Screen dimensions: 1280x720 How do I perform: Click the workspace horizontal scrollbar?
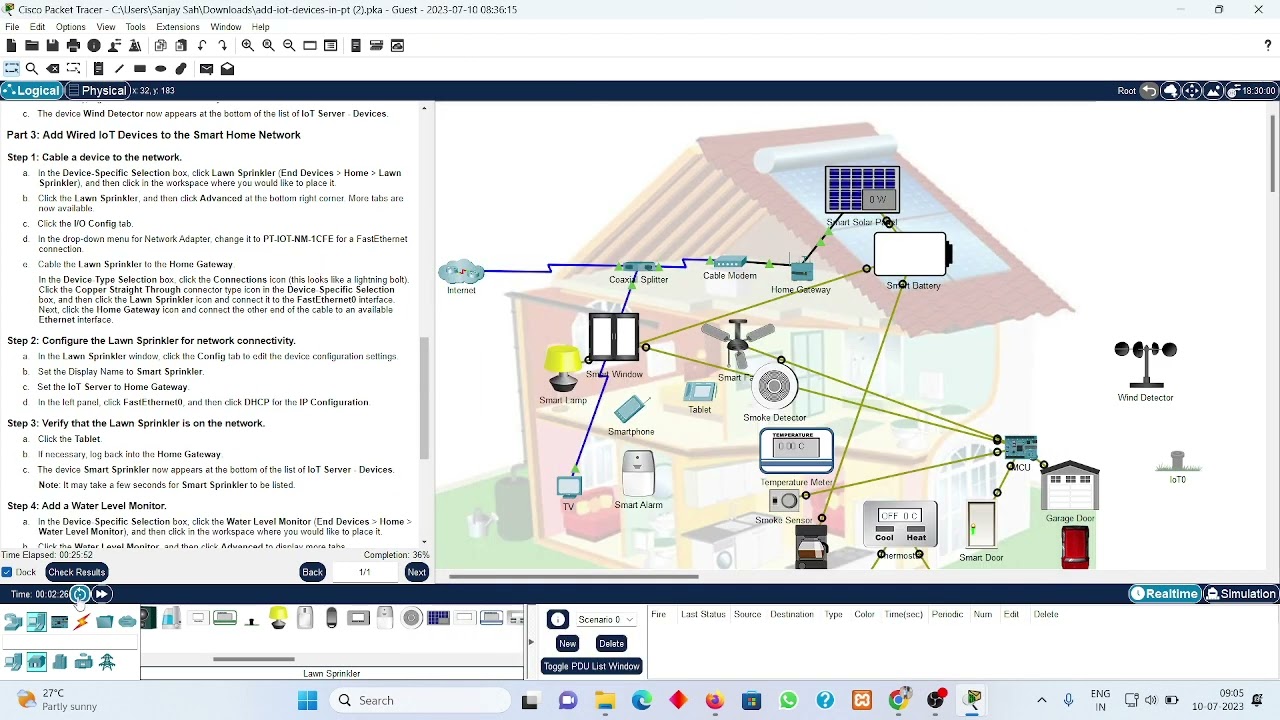tap(574, 576)
